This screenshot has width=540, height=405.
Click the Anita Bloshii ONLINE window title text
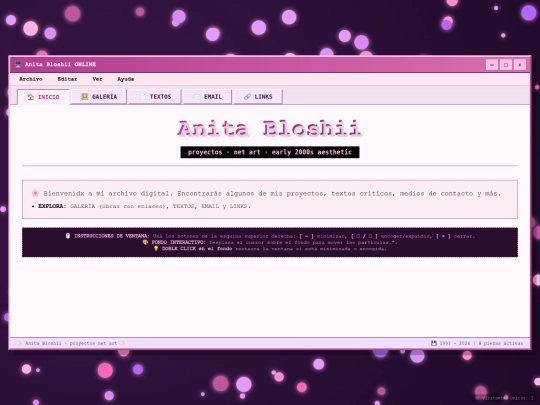(60, 64)
